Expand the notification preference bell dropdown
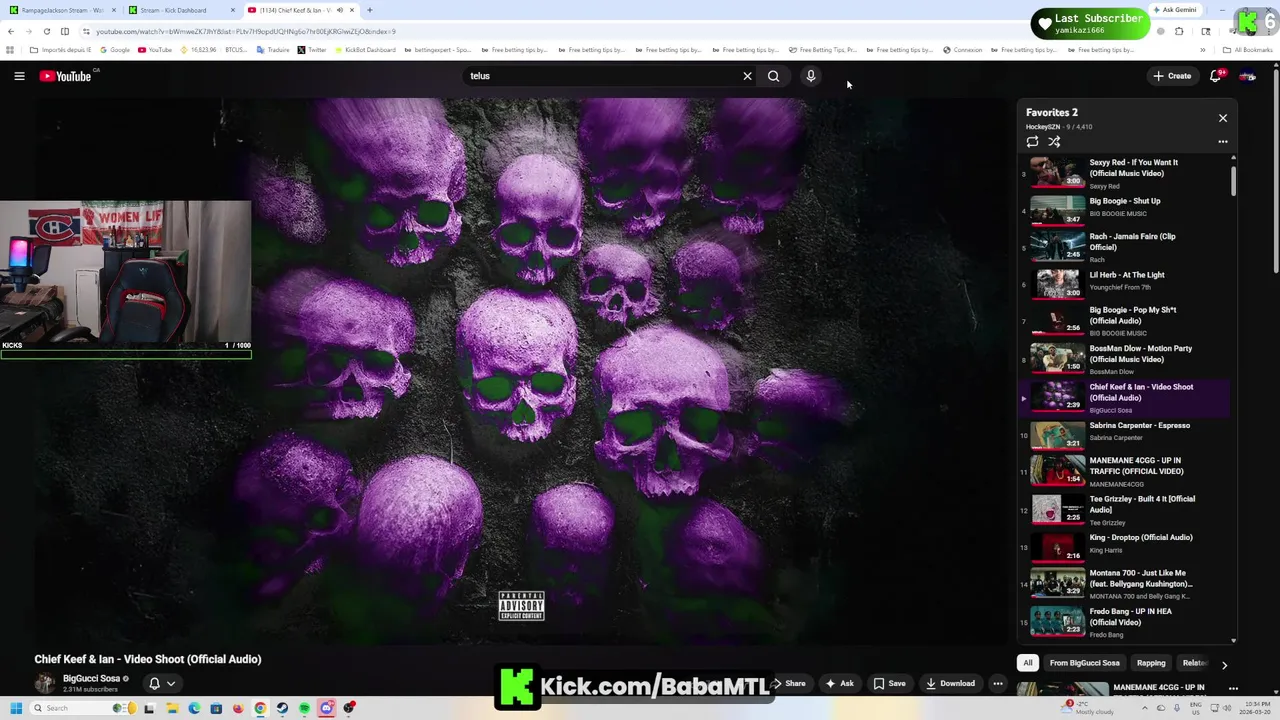This screenshot has height=720, width=1280. [x=162, y=684]
